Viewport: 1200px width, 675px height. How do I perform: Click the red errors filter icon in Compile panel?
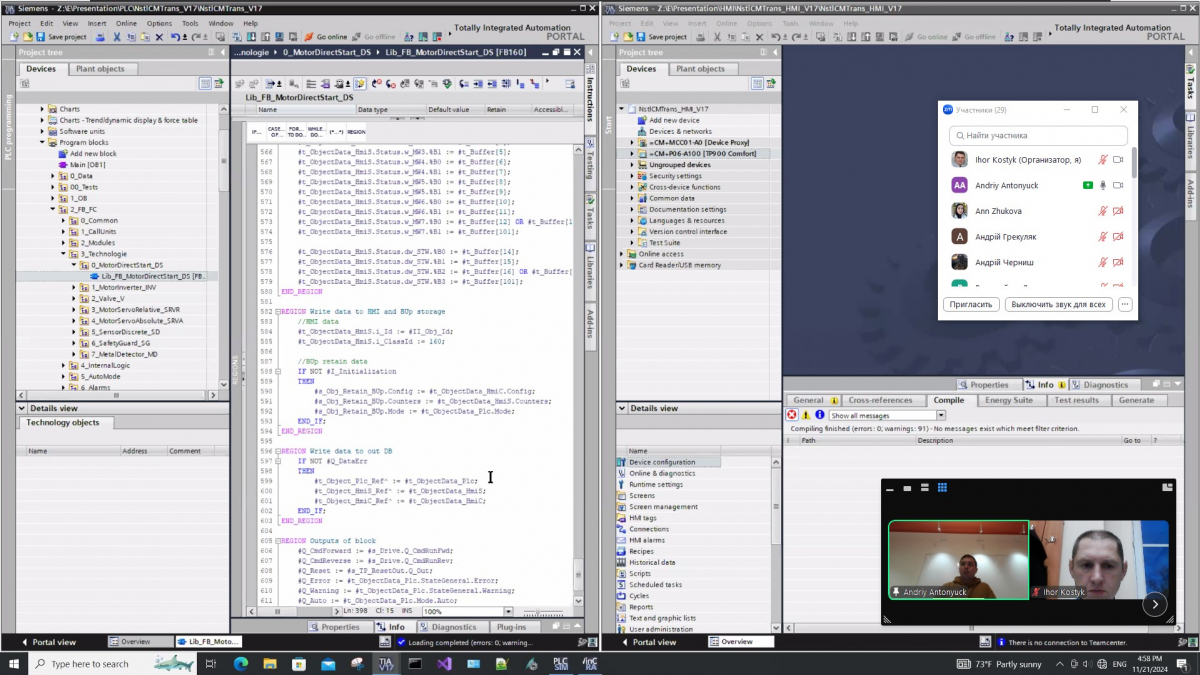click(x=792, y=415)
